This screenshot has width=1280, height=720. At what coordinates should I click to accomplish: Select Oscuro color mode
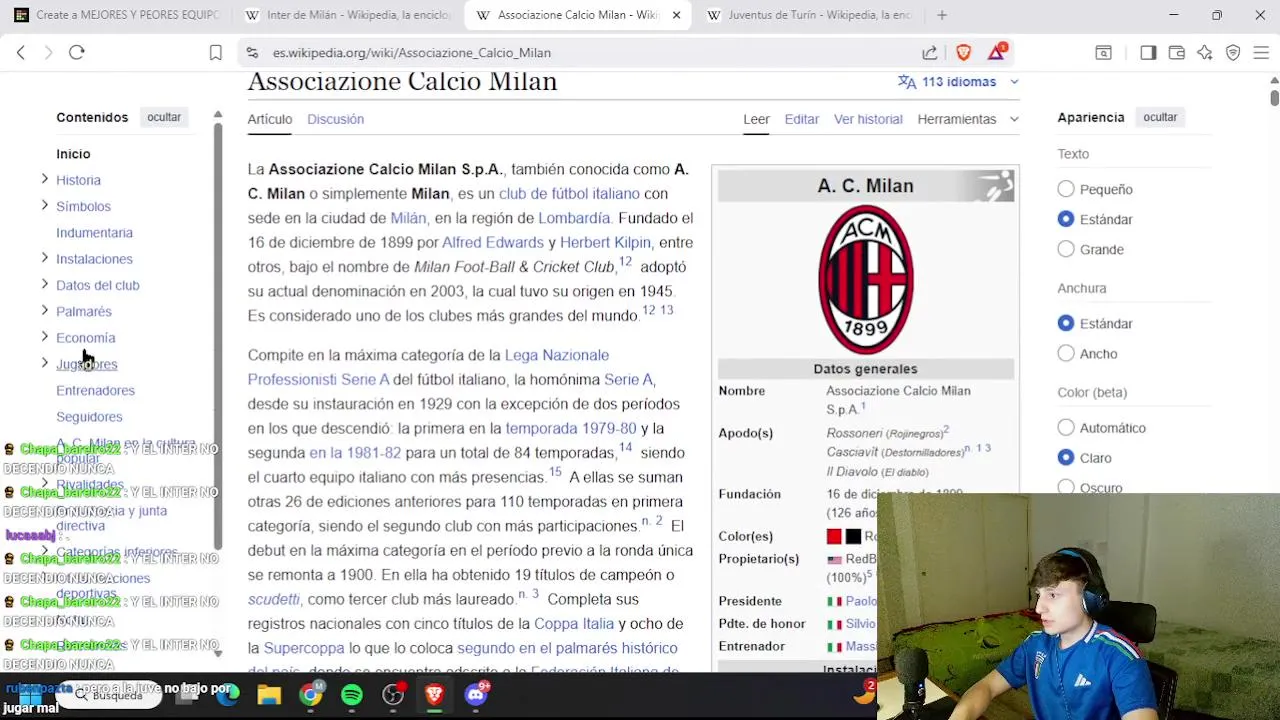[1066, 487]
